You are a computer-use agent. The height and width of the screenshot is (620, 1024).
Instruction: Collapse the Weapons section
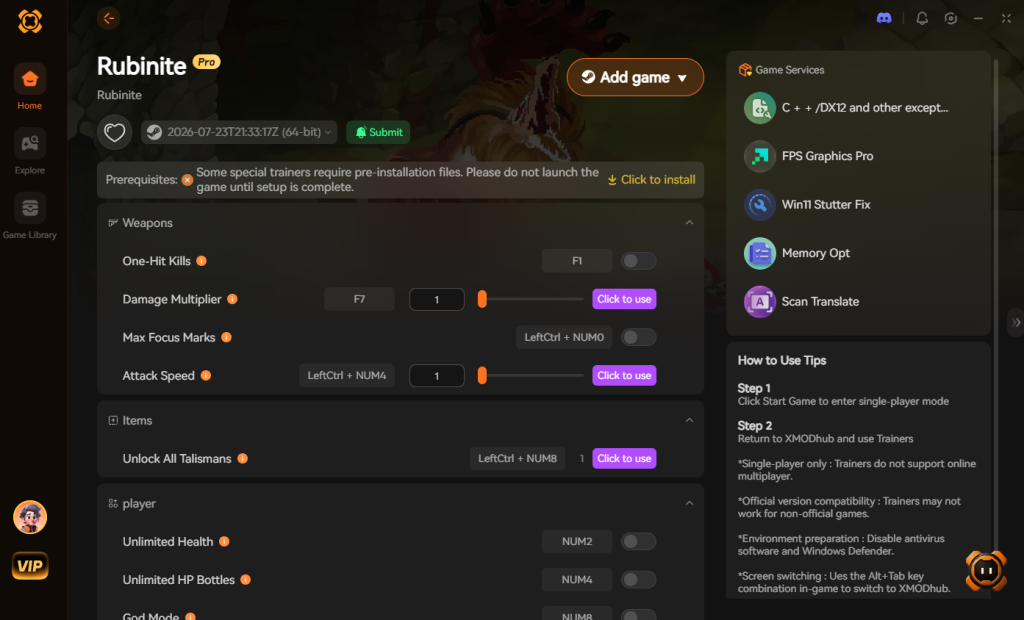pyautogui.click(x=689, y=223)
